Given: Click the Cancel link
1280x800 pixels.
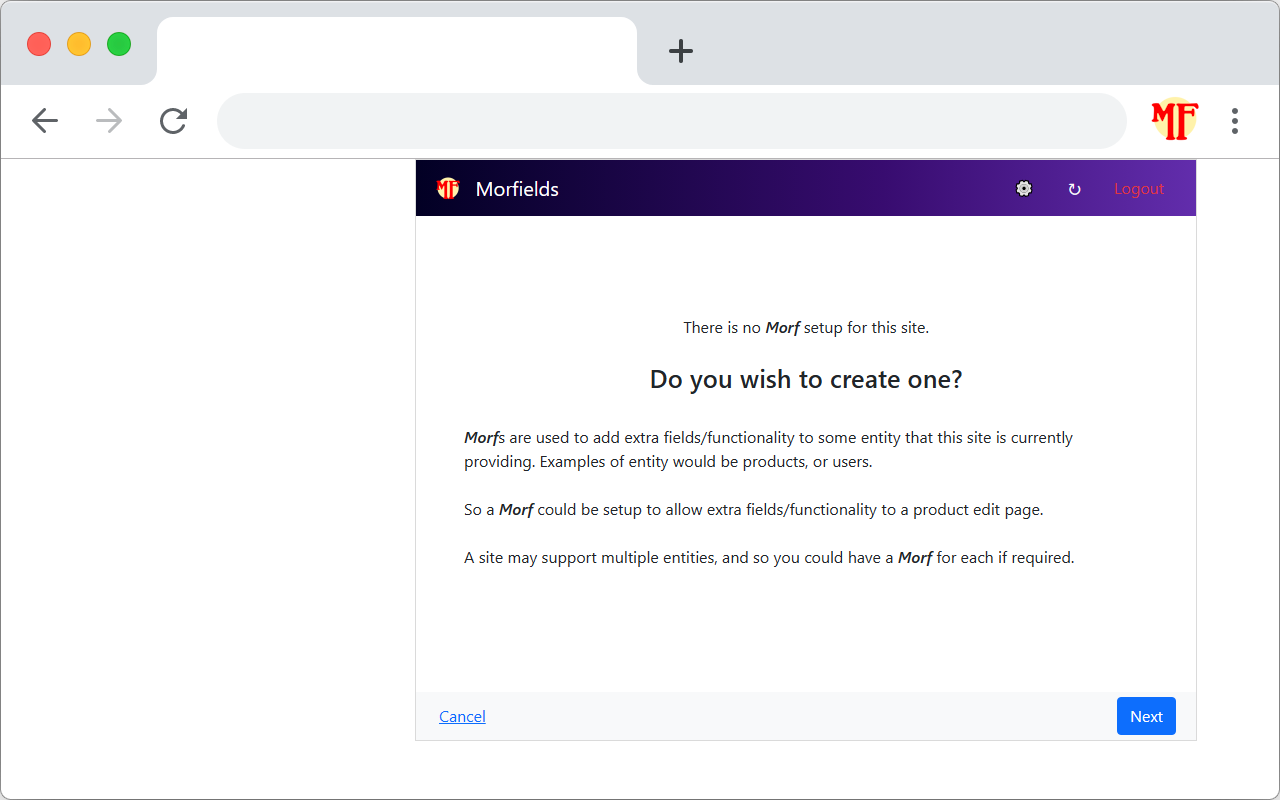Looking at the screenshot, I should pyautogui.click(x=462, y=716).
